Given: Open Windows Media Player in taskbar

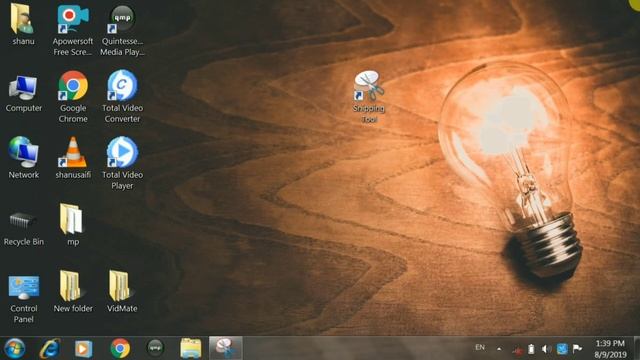Looking at the screenshot, I should 84,349.
